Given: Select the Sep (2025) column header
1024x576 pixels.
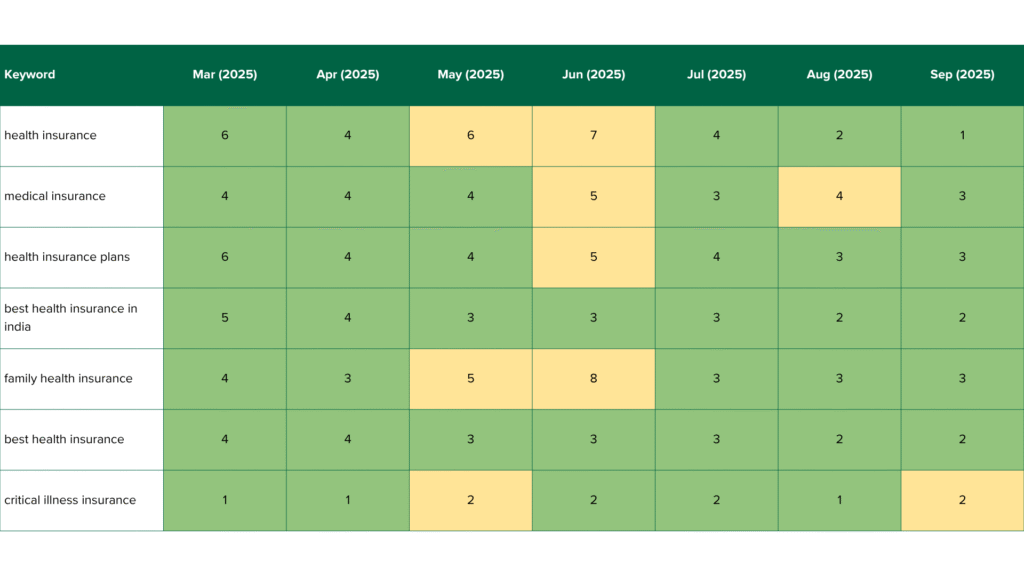Looking at the screenshot, I should click(962, 75).
